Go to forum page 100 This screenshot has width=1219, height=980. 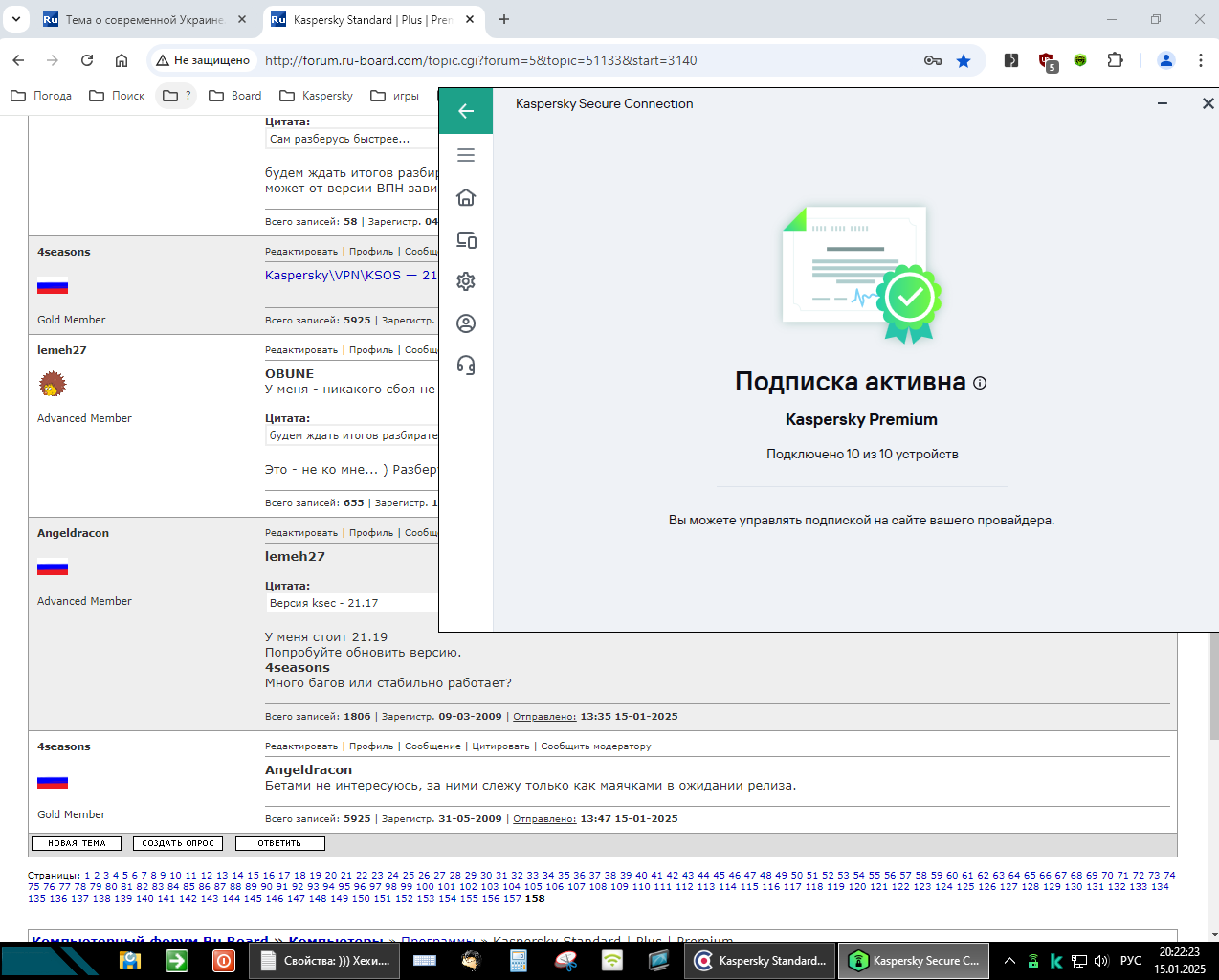[425, 886]
